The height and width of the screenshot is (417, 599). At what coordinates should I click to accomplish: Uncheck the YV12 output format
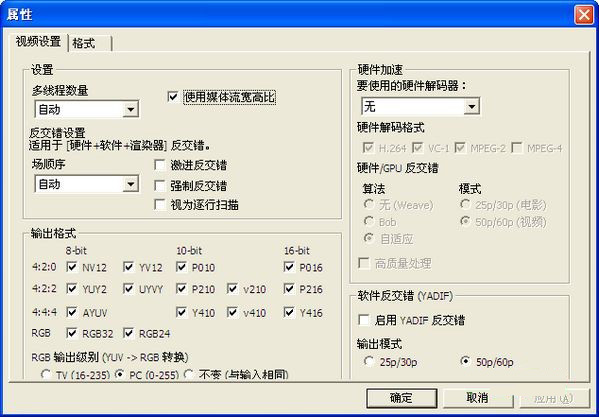pyautogui.click(x=128, y=267)
